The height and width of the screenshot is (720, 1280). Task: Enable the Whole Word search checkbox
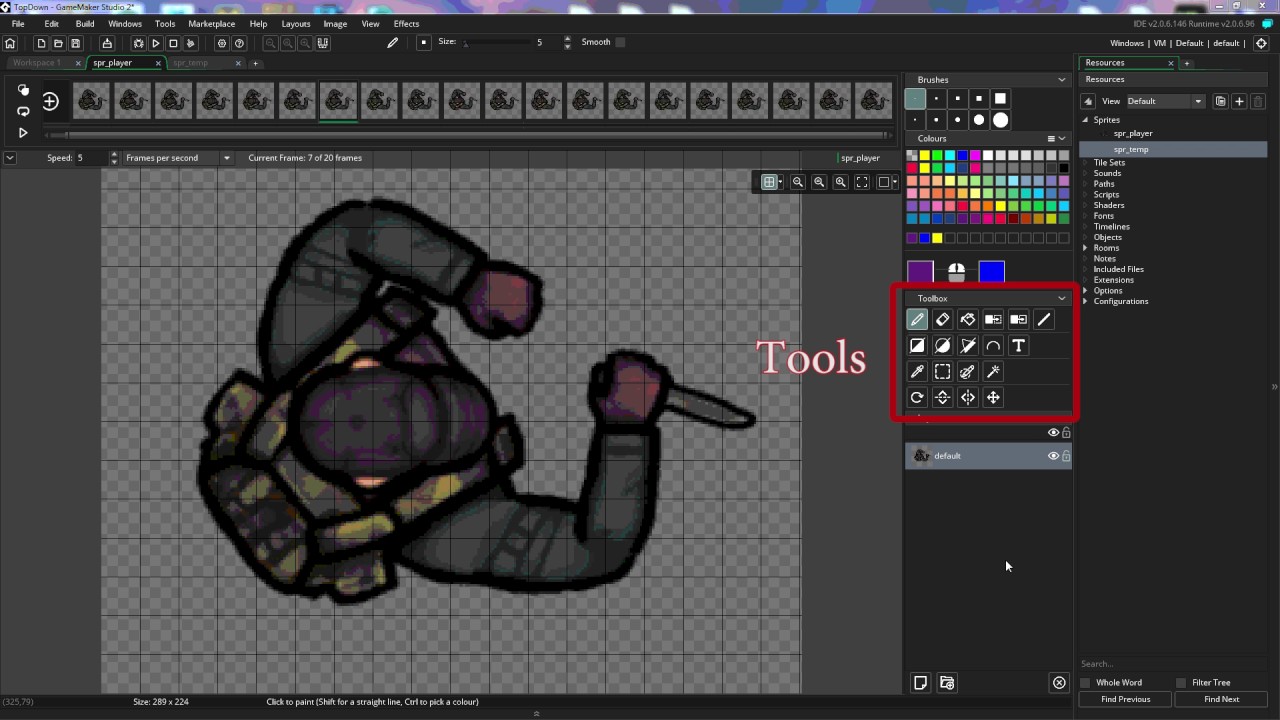coord(1085,683)
